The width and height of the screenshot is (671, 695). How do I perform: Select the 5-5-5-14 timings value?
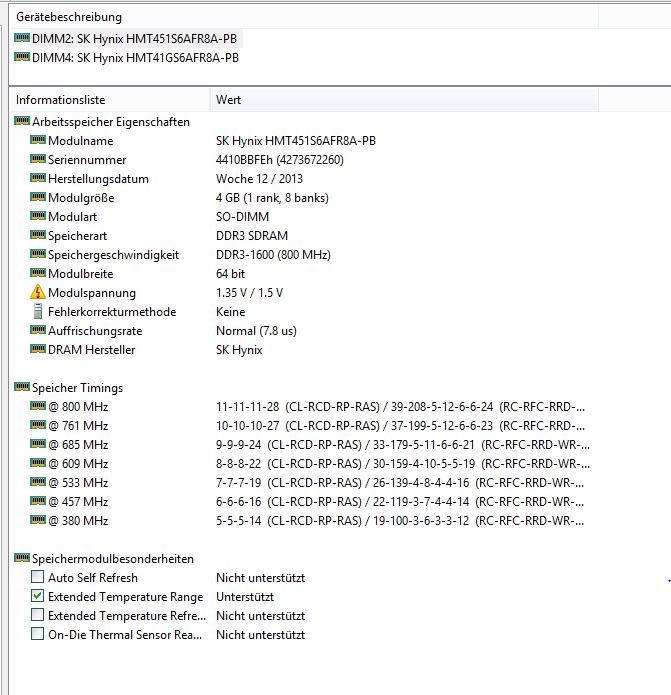click(x=400, y=521)
